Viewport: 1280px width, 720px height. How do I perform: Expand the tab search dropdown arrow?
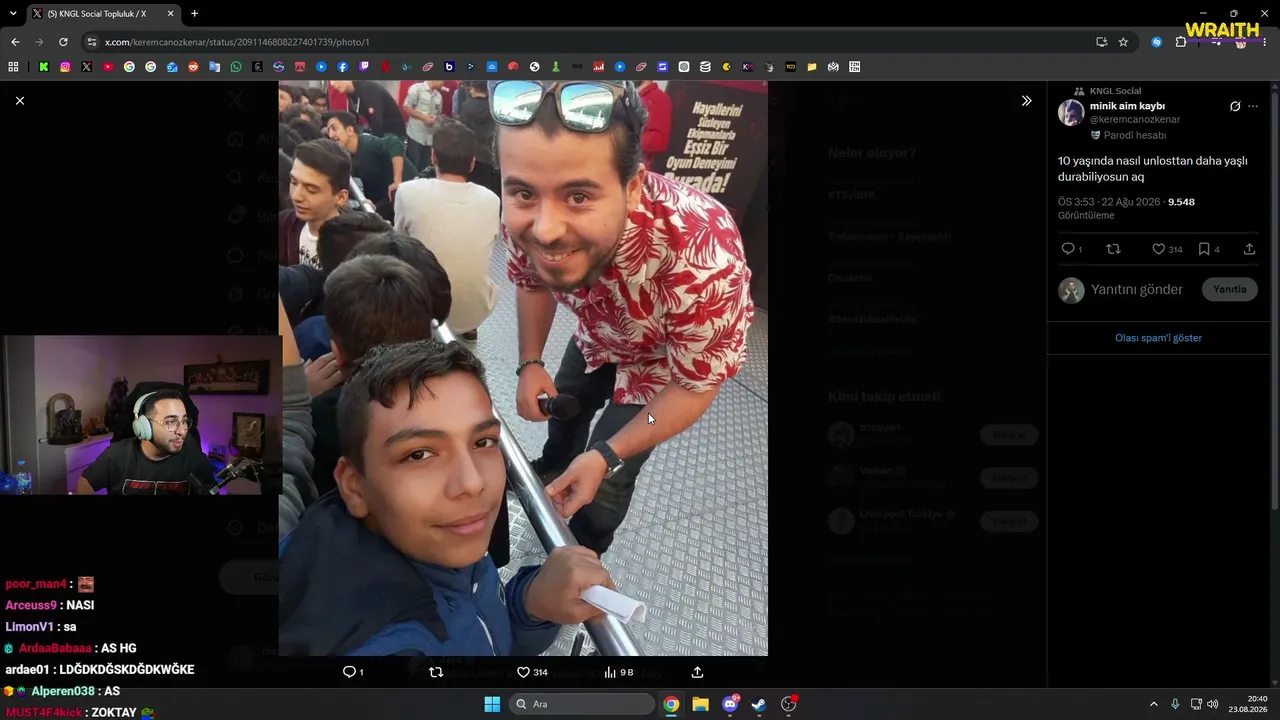click(x=13, y=14)
